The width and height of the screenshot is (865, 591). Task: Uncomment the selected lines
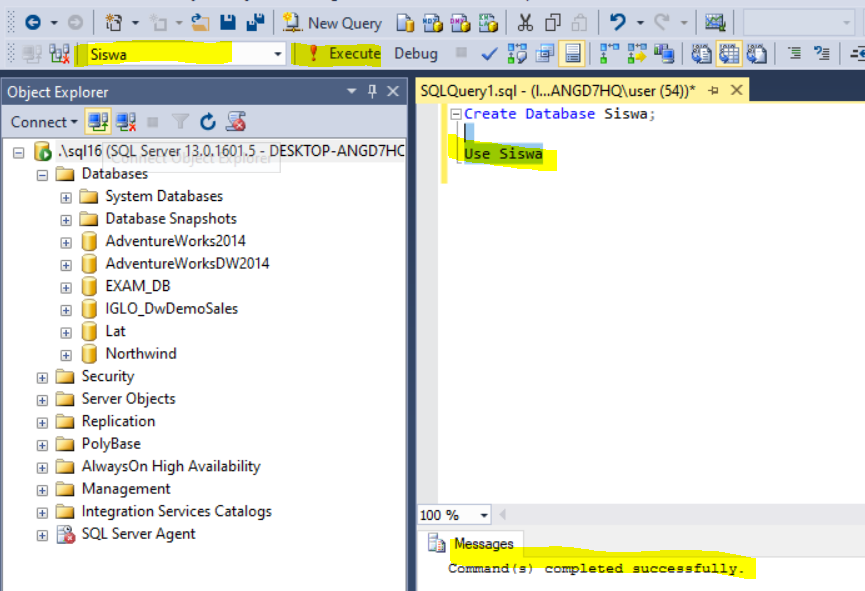[822, 54]
